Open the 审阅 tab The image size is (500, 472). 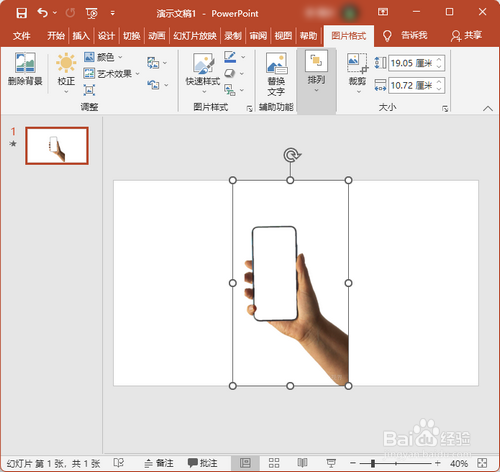(x=258, y=36)
